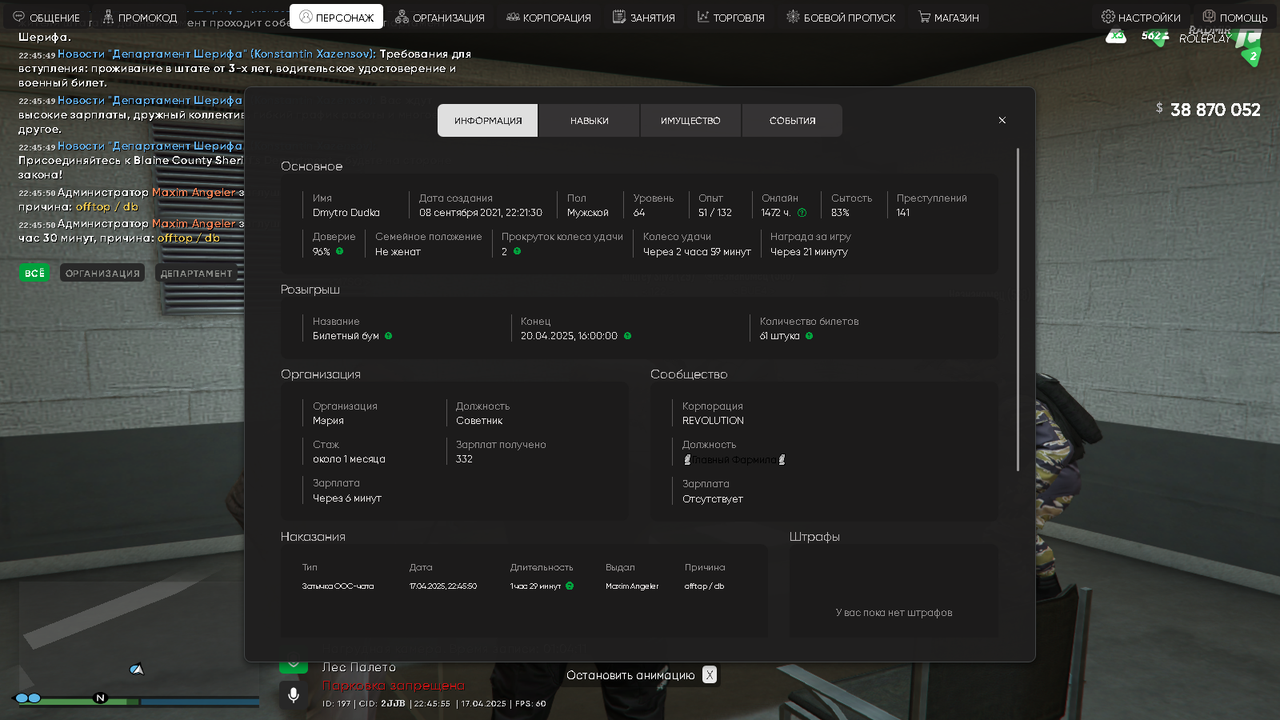The height and width of the screenshot is (720, 1280).
Task: Switch to the СОБЫТИЯ tab
Action: (x=792, y=120)
